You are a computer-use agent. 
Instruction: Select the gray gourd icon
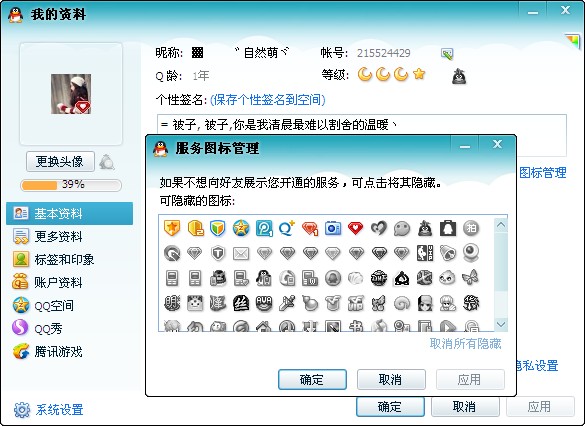(x=310, y=303)
